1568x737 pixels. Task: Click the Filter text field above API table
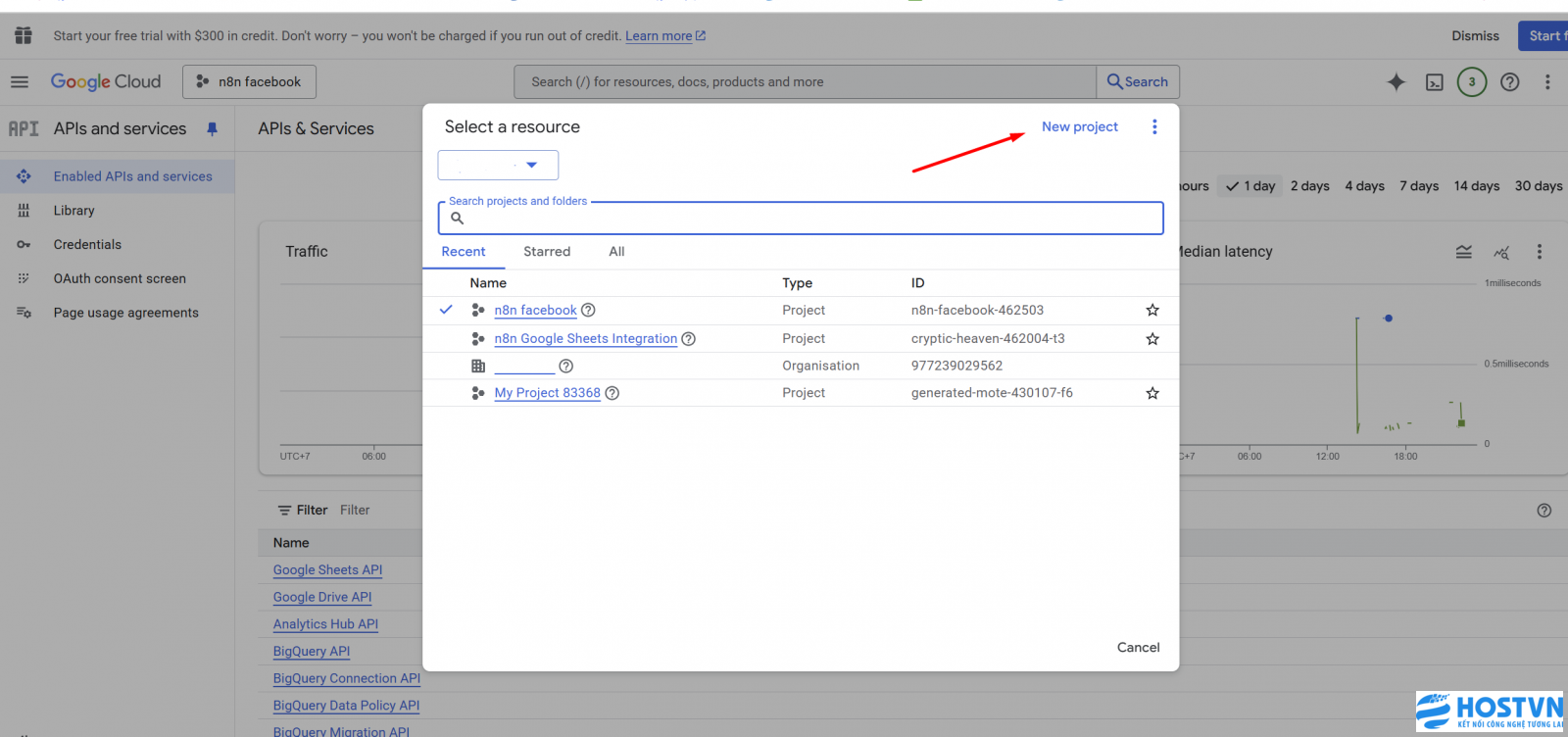355,511
